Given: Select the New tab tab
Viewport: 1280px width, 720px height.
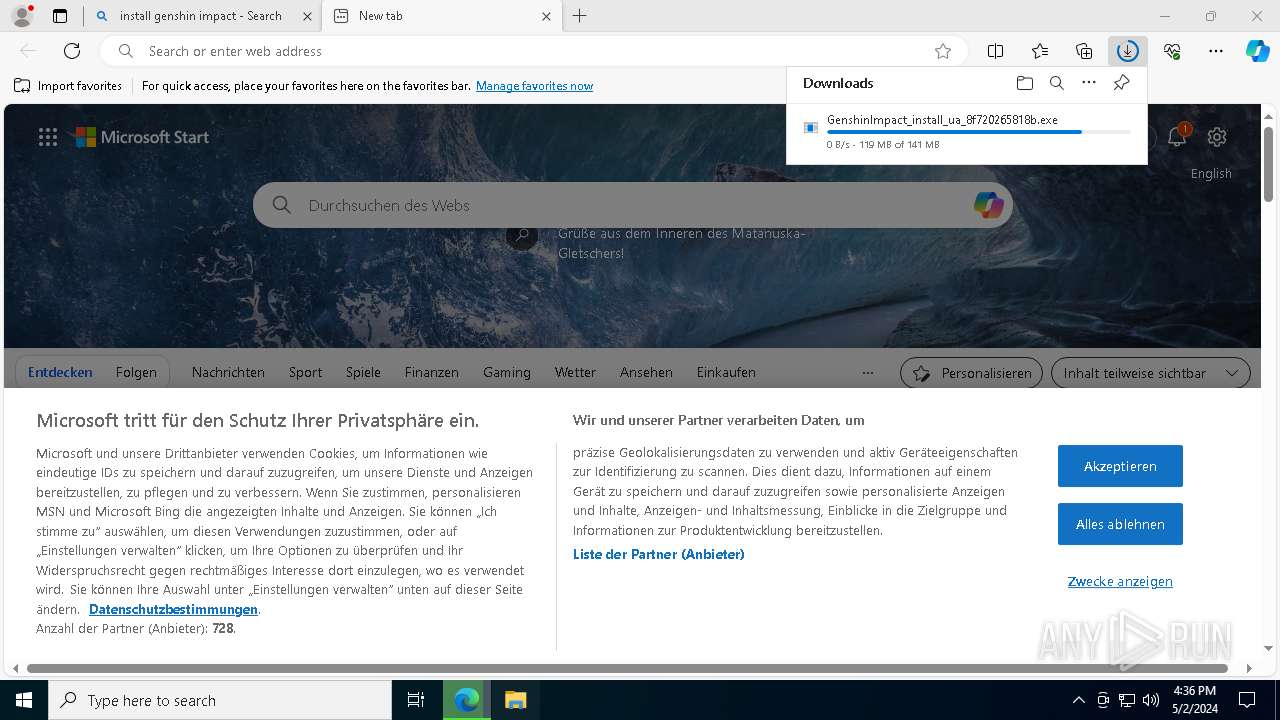Looking at the screenshot, I should (442, 16).
